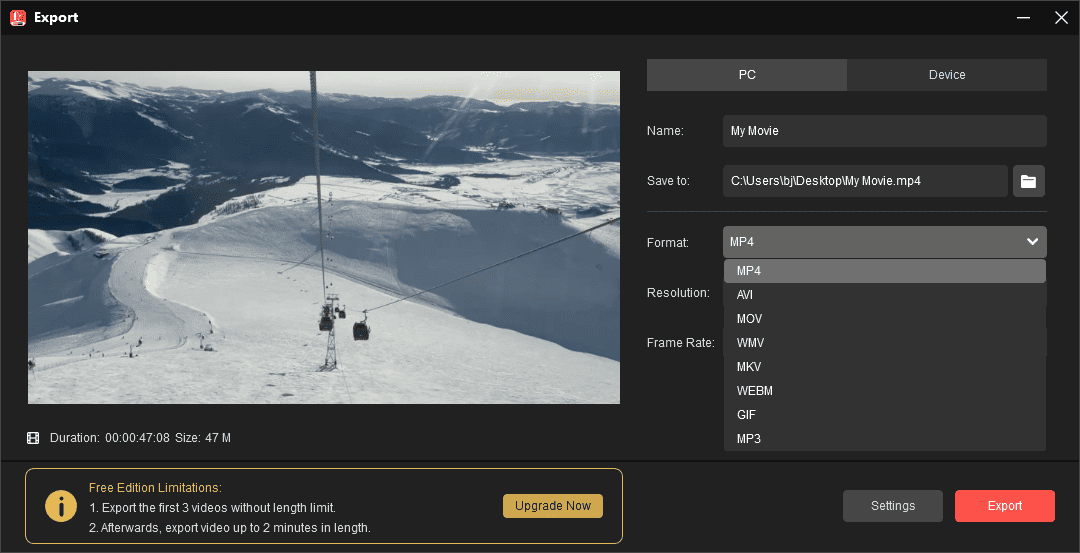Select GIF from the format list
This screenshot has height=553, width=1080.
[884, 415]
